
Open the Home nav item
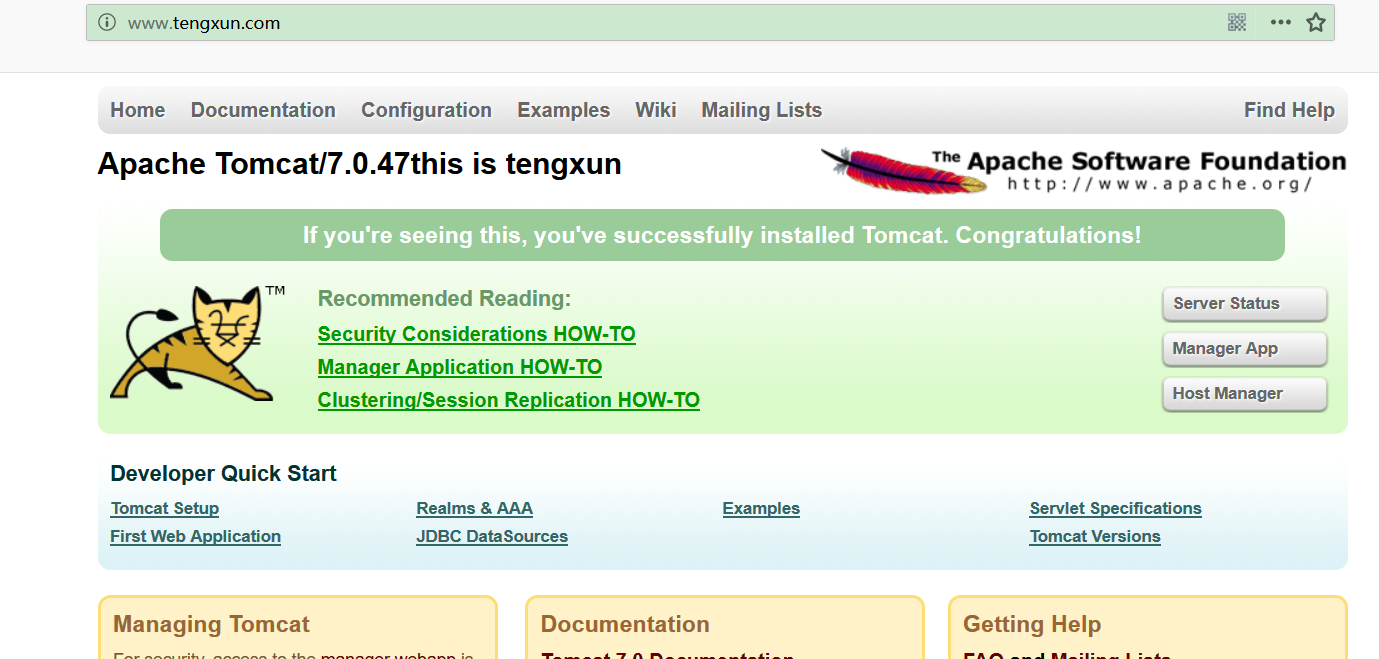[x=138, y=110]
